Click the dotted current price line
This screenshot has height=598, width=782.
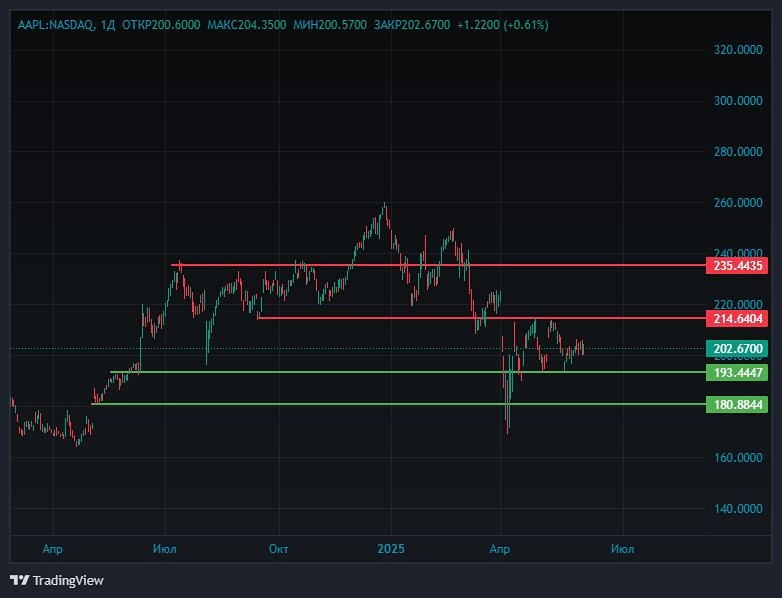pyautogui.click(x=358, y=349)
